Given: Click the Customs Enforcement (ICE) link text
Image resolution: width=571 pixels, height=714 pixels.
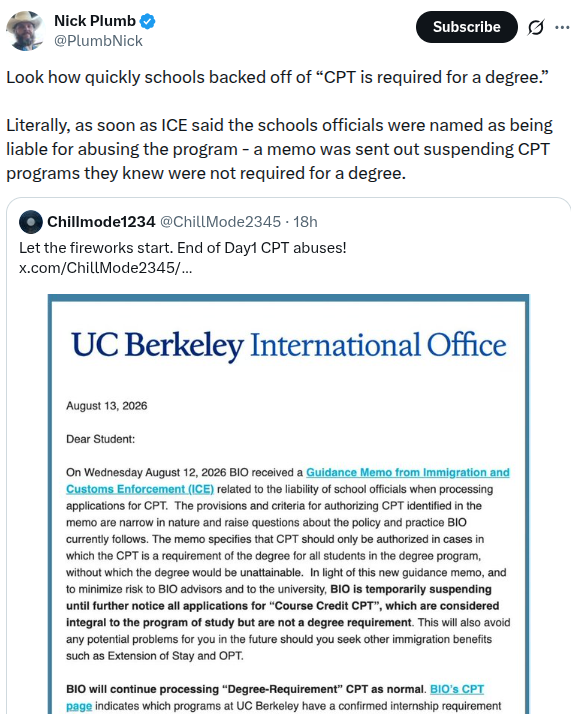Looking at the screenshot, I should (140, 489).
